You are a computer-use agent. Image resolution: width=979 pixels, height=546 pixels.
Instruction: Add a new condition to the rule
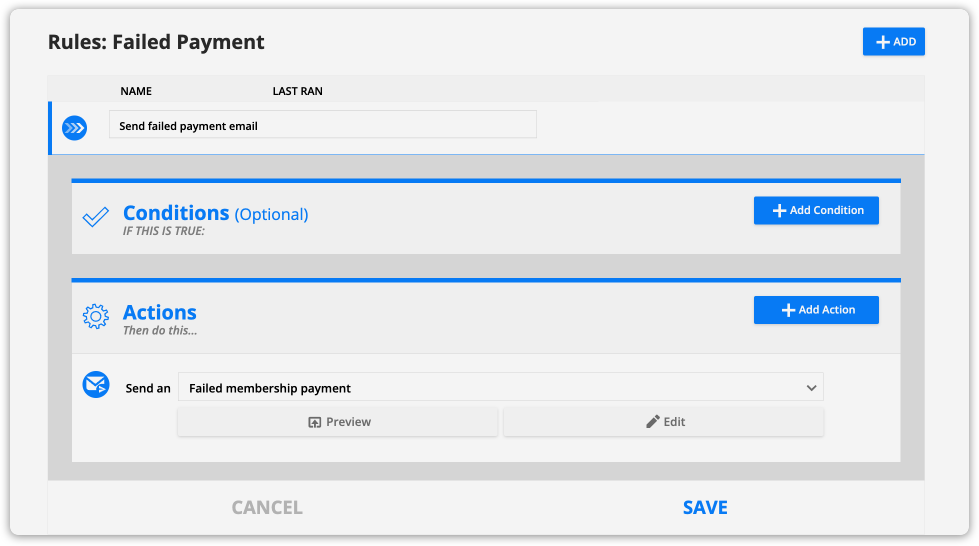pyautogui.click(x=816, y=211)
